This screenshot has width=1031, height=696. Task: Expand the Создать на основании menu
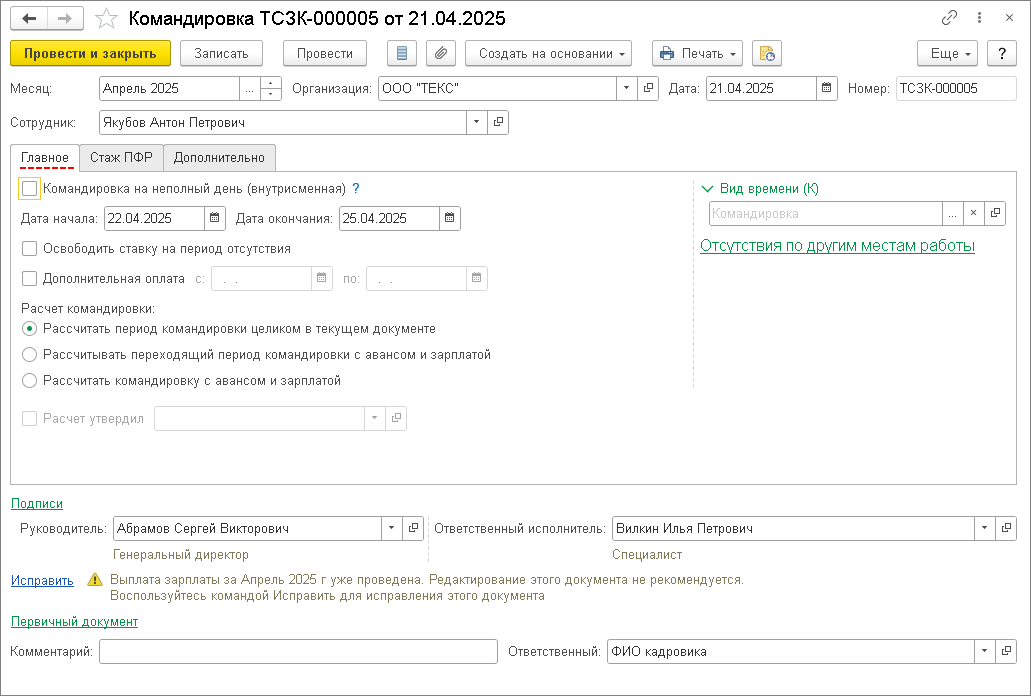pyautogui.click(x=548, y=53)
